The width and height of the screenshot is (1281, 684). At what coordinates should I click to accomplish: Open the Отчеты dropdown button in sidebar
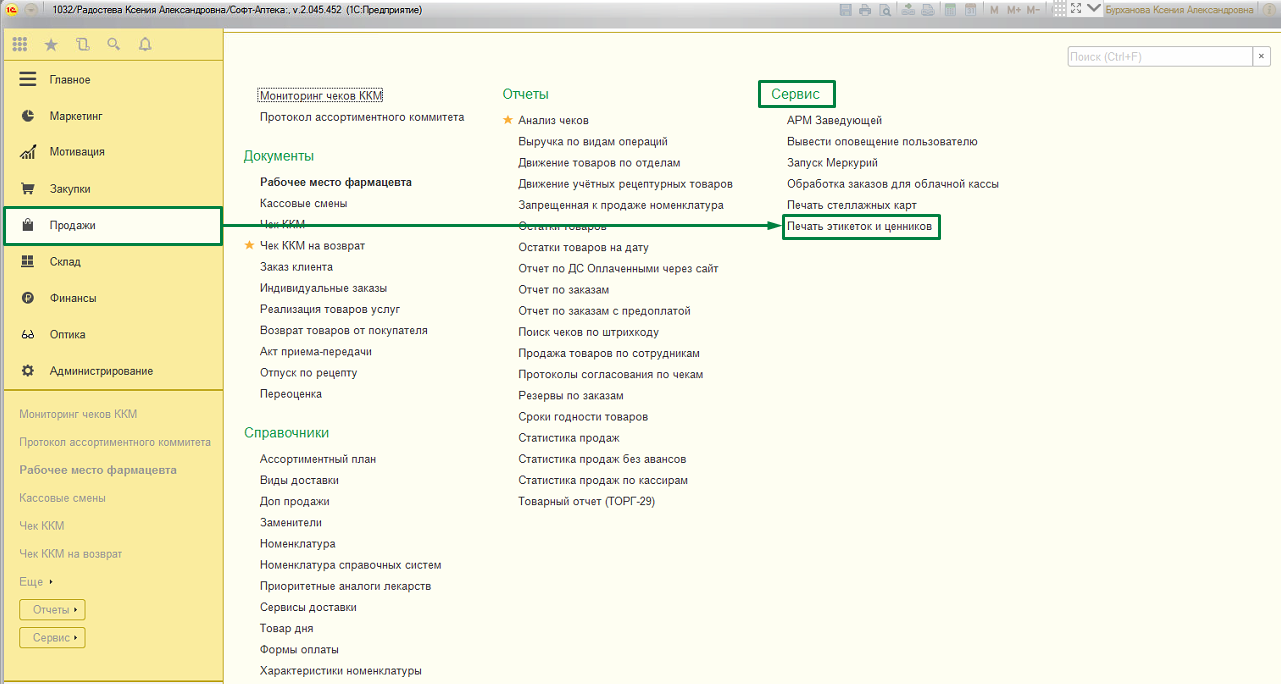tap(53, 610)
